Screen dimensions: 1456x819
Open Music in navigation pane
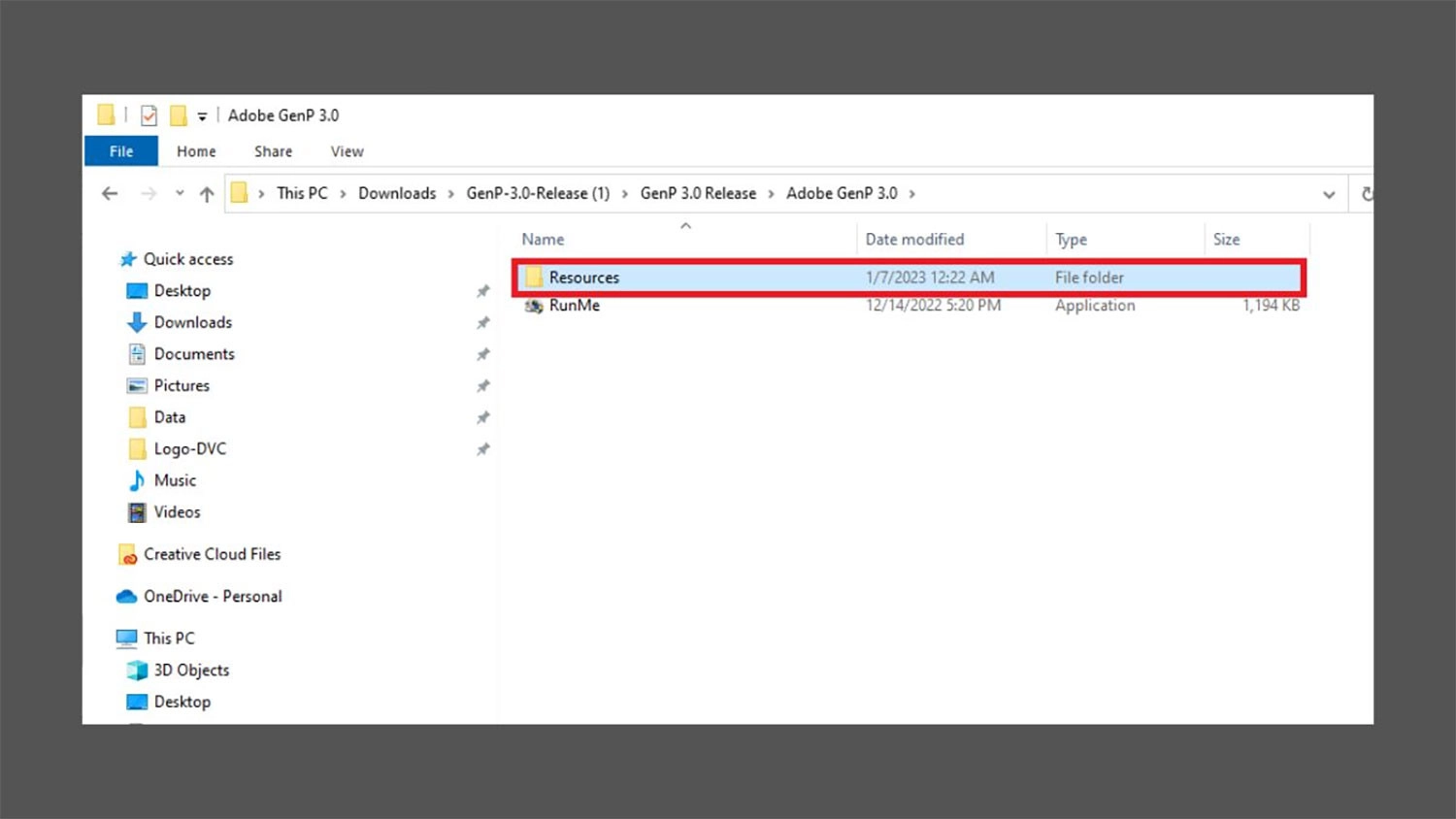pyautogui.click(x=175, y=480)
